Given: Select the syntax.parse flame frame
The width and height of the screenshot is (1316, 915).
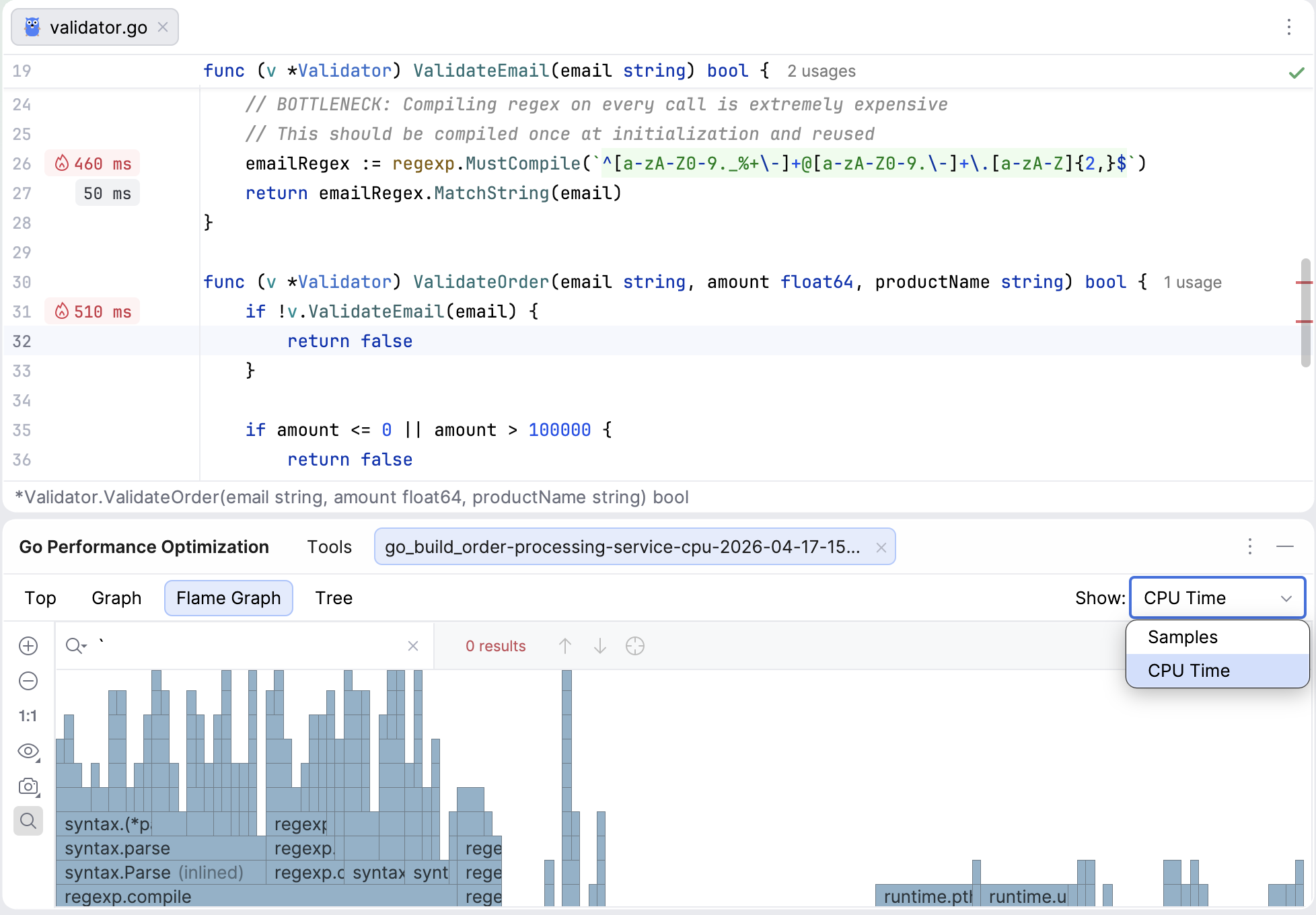Looking at the screenshot, I should pos(161,848).
